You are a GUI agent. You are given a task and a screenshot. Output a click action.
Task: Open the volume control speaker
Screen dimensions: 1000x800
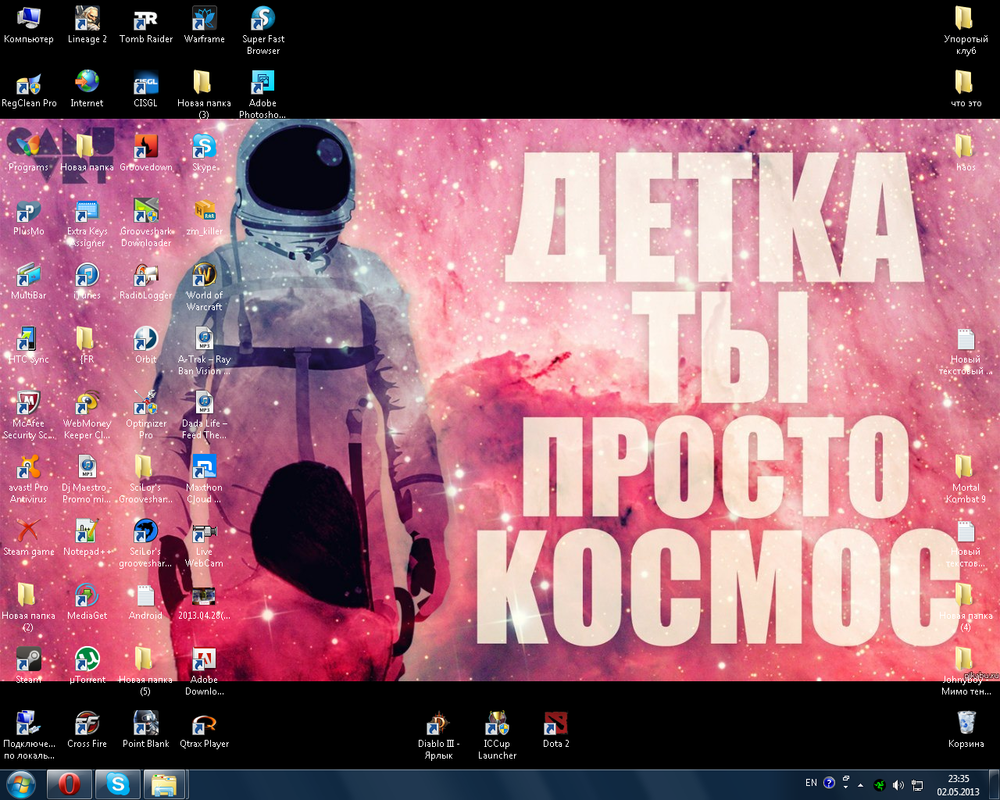click(x=897, y=784)
